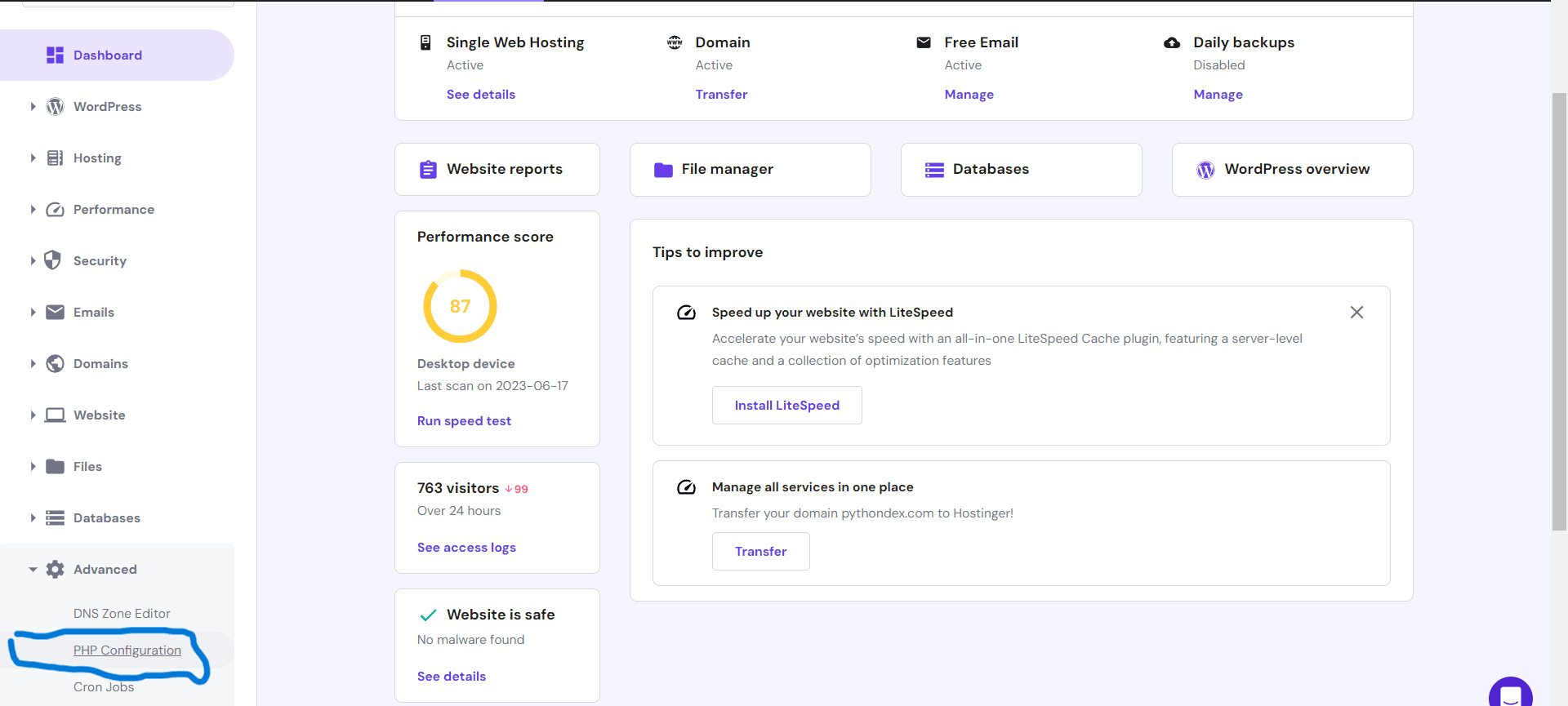The width and height of the screenshot is (1568, 706).
Task: Expand the Website sidebar section
Action: click(x=33, y=415)
